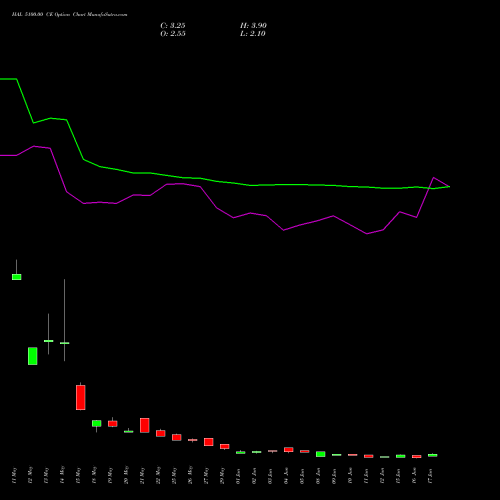Click the 12 Jun date label
Screen dimensions: 500x500
click(382, 476)
